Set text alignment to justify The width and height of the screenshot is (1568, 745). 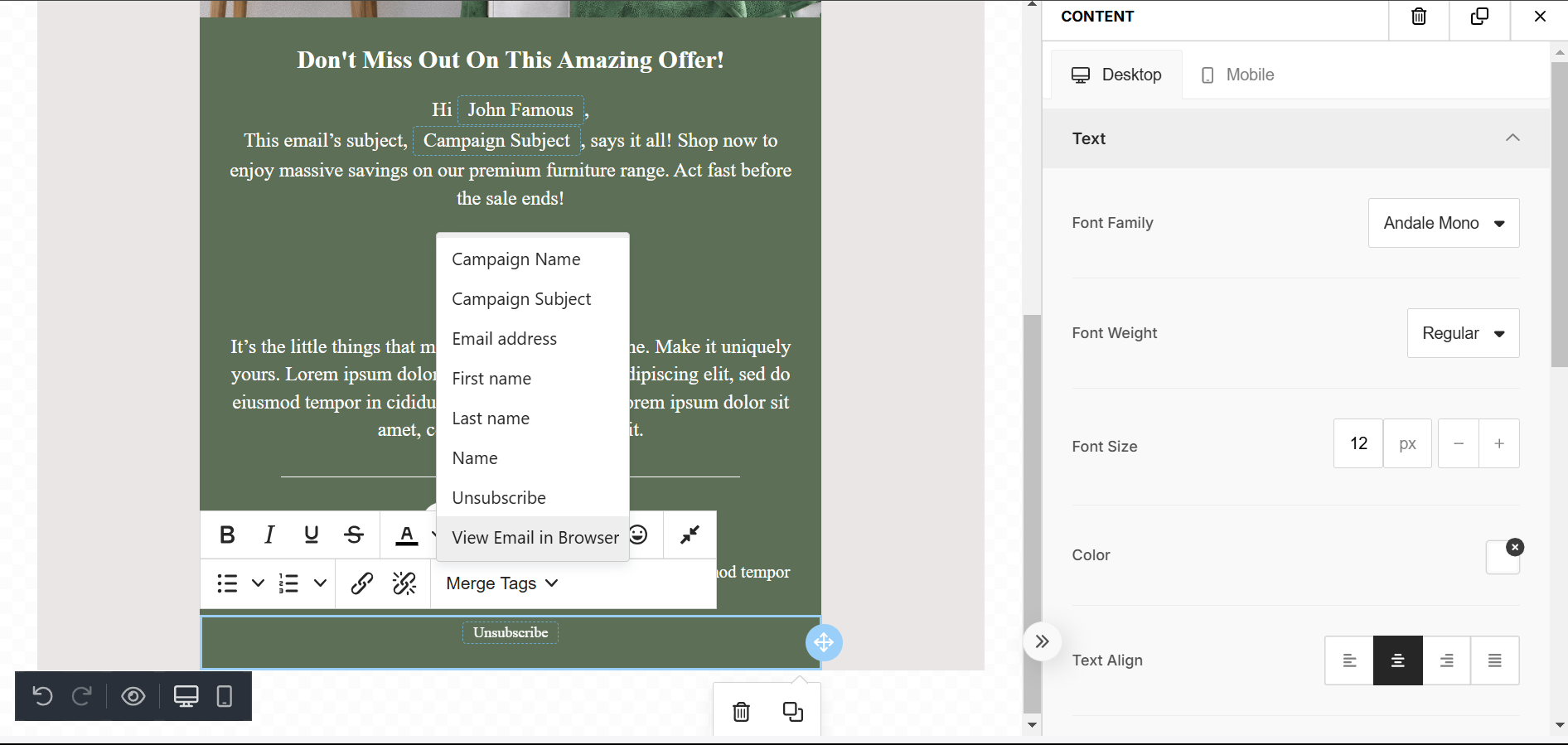pyautogui.click(x=1494, y=660)
